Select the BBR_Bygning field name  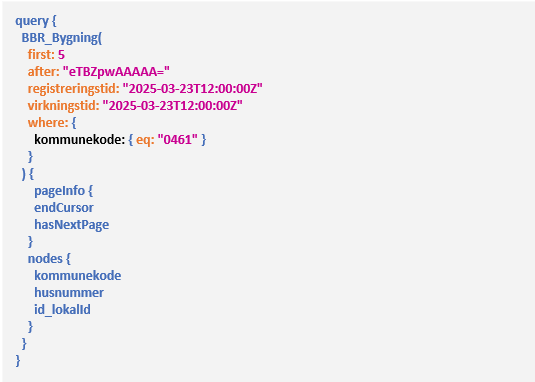point(60,38)
